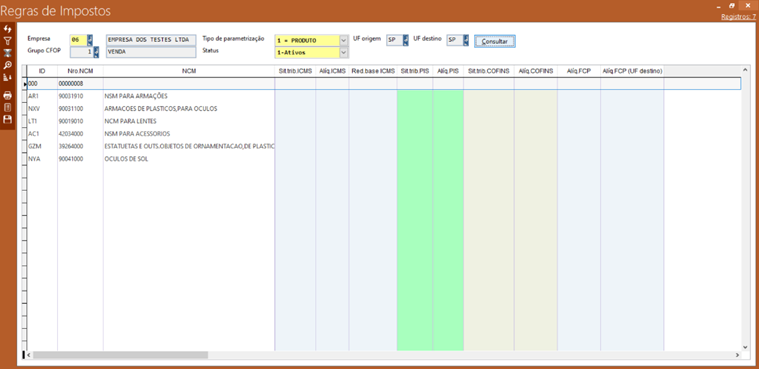Click the Nro.NCM column header
Screen dimensions: 759x369
click(x=80, y=71)
